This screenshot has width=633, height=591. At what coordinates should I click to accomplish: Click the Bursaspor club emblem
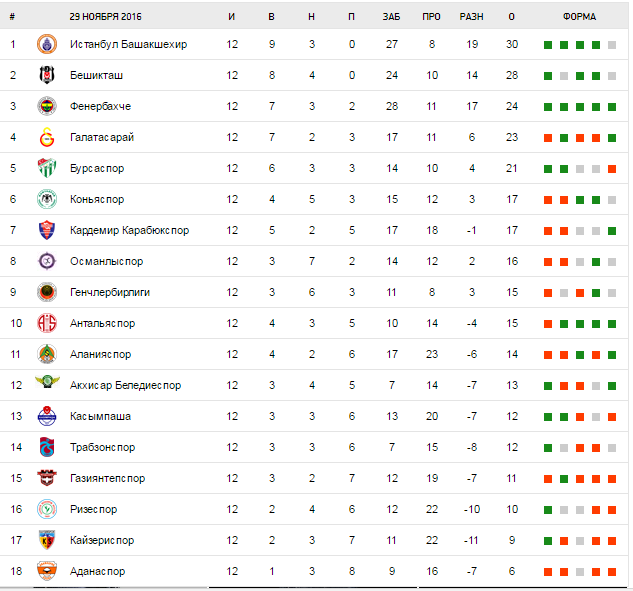(x=47, y=168)
